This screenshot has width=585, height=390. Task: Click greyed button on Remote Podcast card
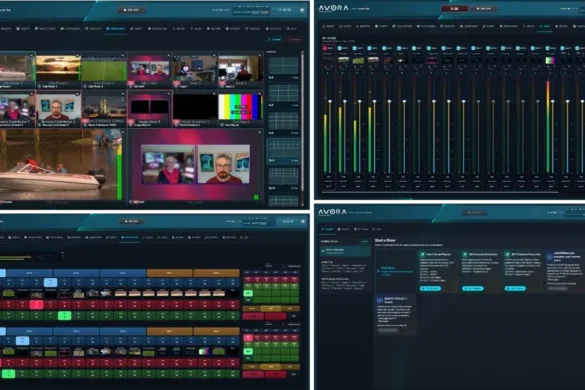pyautogui.click(x=388, y=330)
